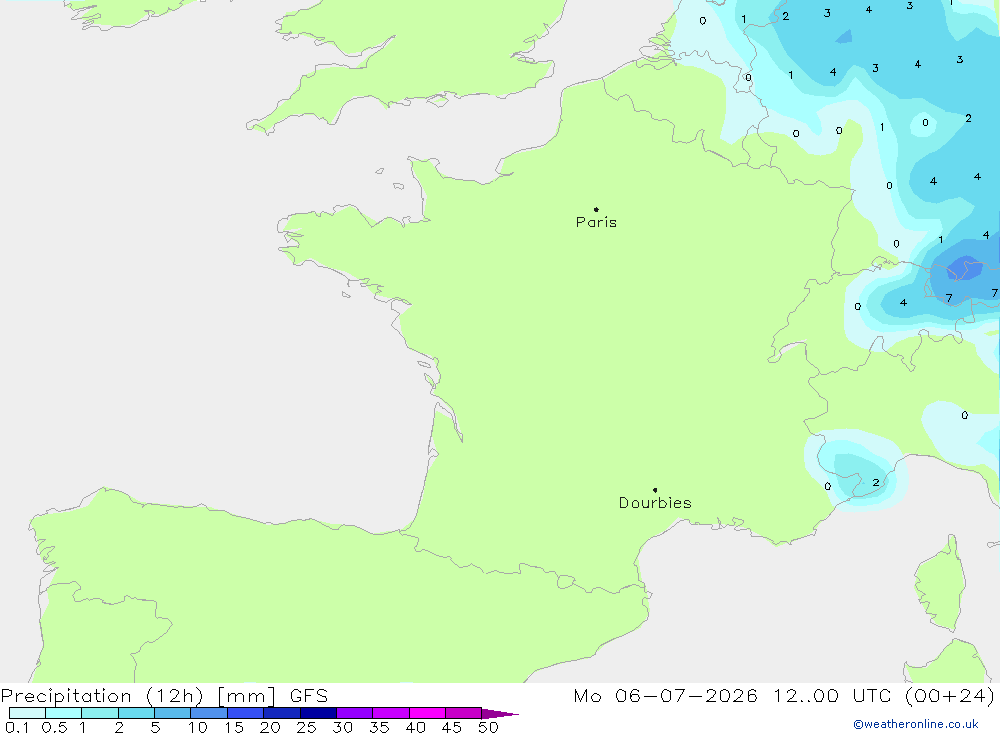Click the Precipitation (12h) [mm] title
This screenshot has width=1000, height=733.
(x=138, y=696)
